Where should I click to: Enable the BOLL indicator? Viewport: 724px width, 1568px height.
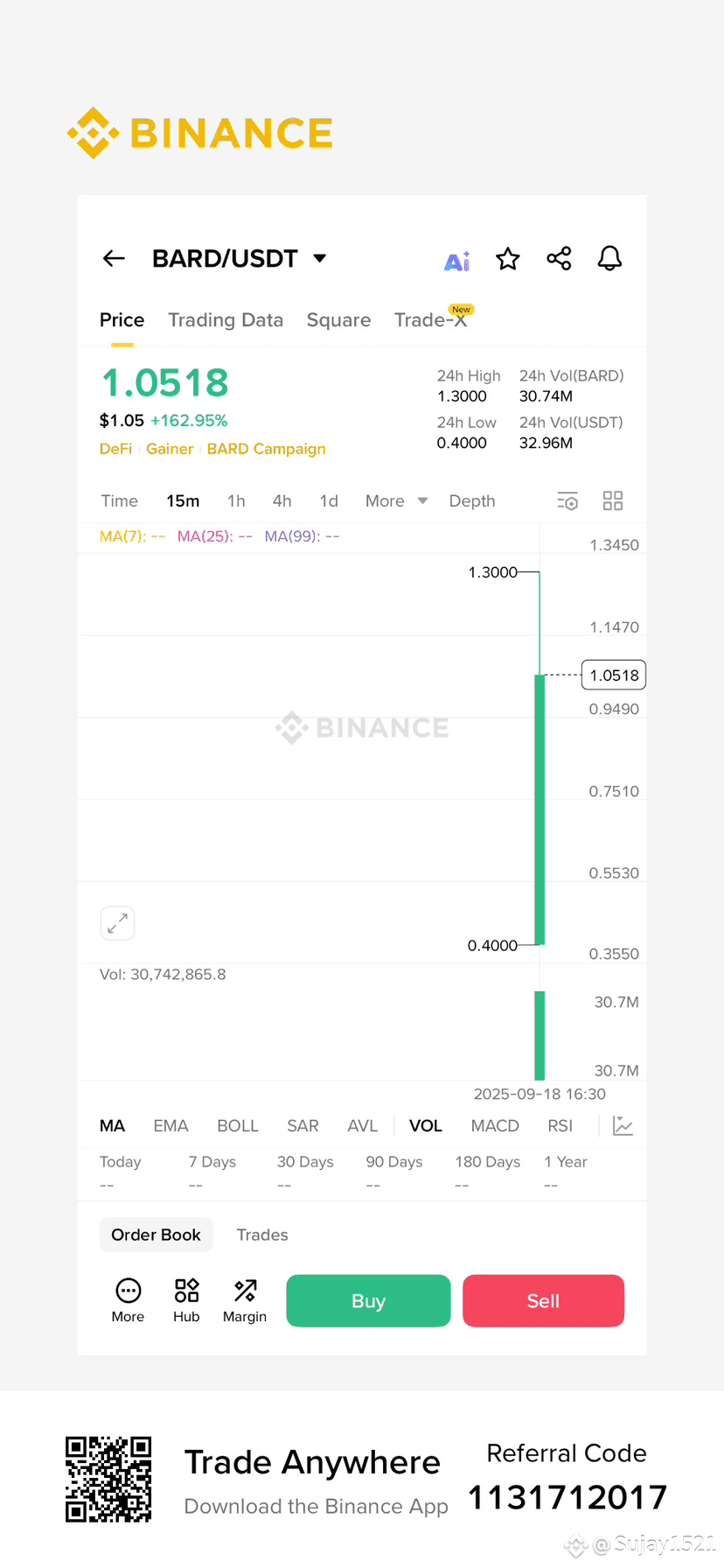point(238,1126)
